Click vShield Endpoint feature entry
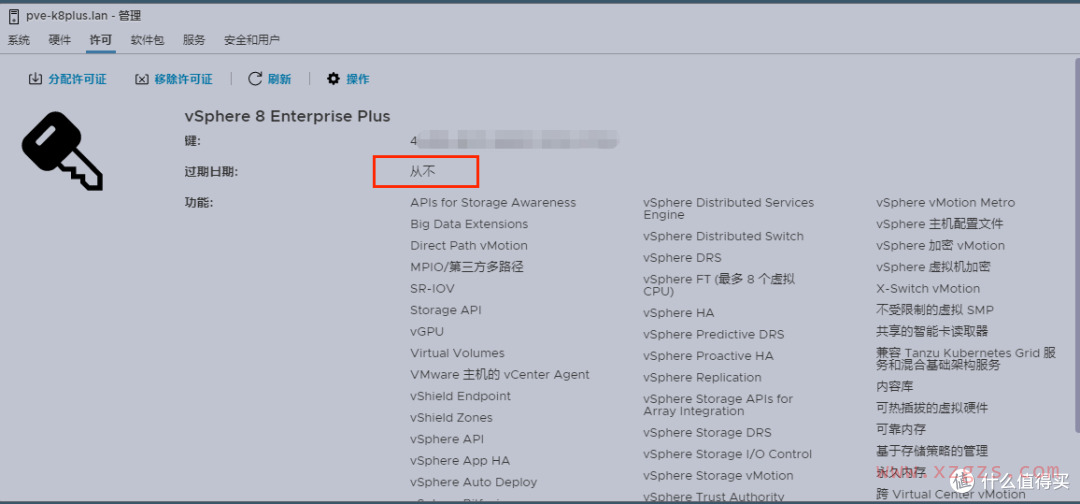The height and width of the screenshot is (504, 1080). pyautogui.click(x=461, y=396)
